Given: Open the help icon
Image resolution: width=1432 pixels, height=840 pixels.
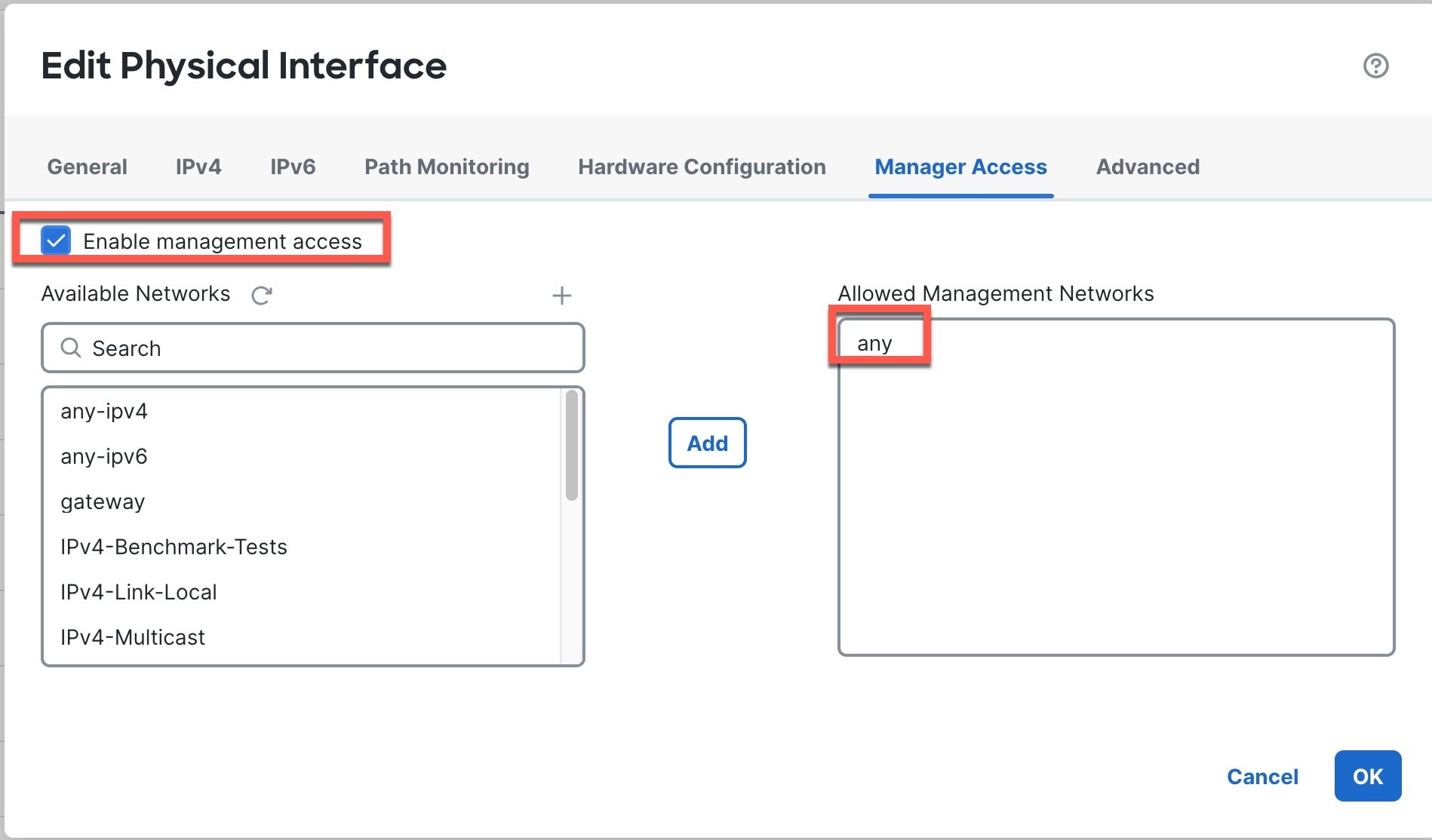Looking at the screenshot, I should (x=1376, y=66).
